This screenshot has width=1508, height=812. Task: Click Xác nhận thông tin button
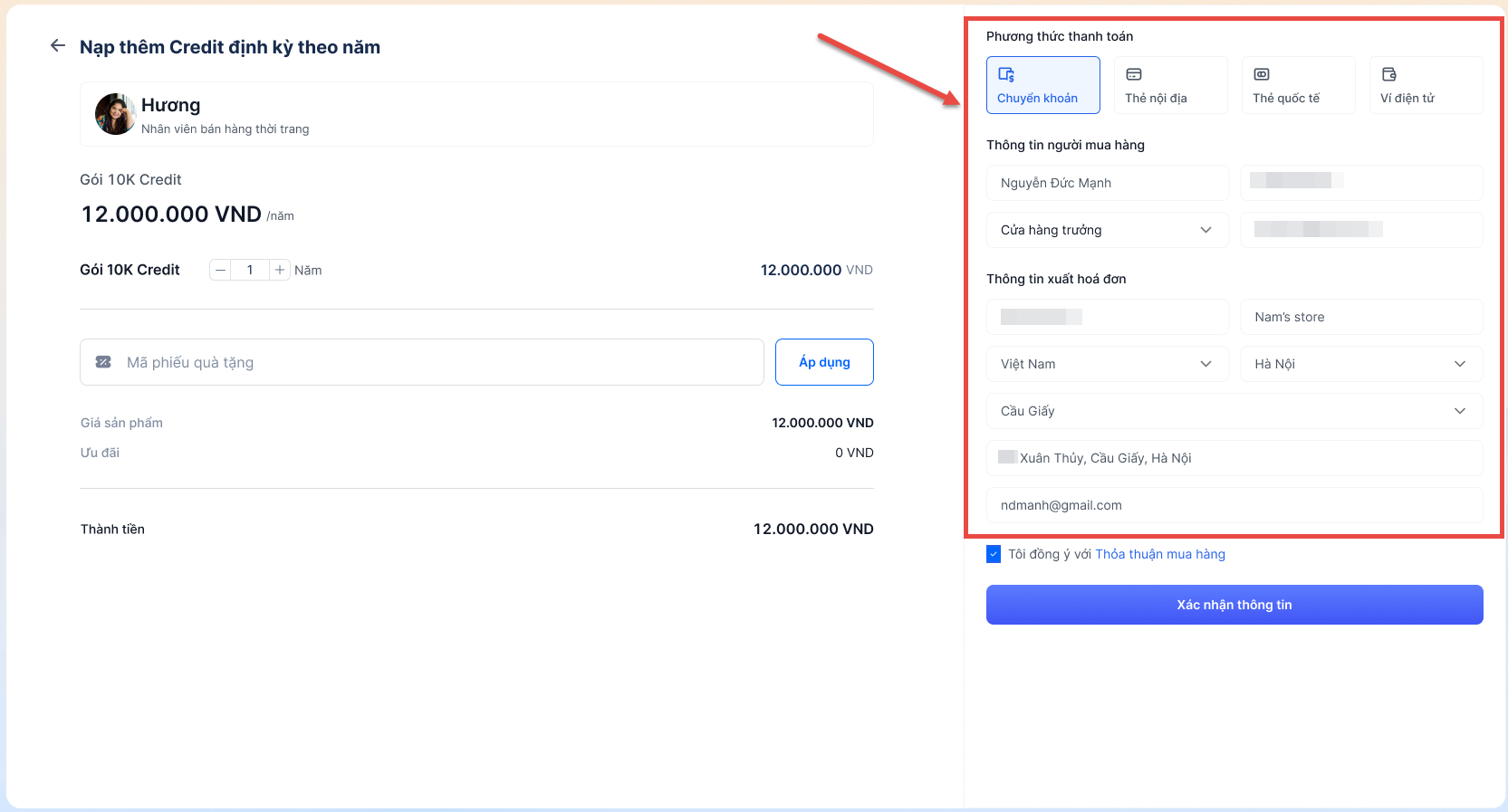[1234, 605]
